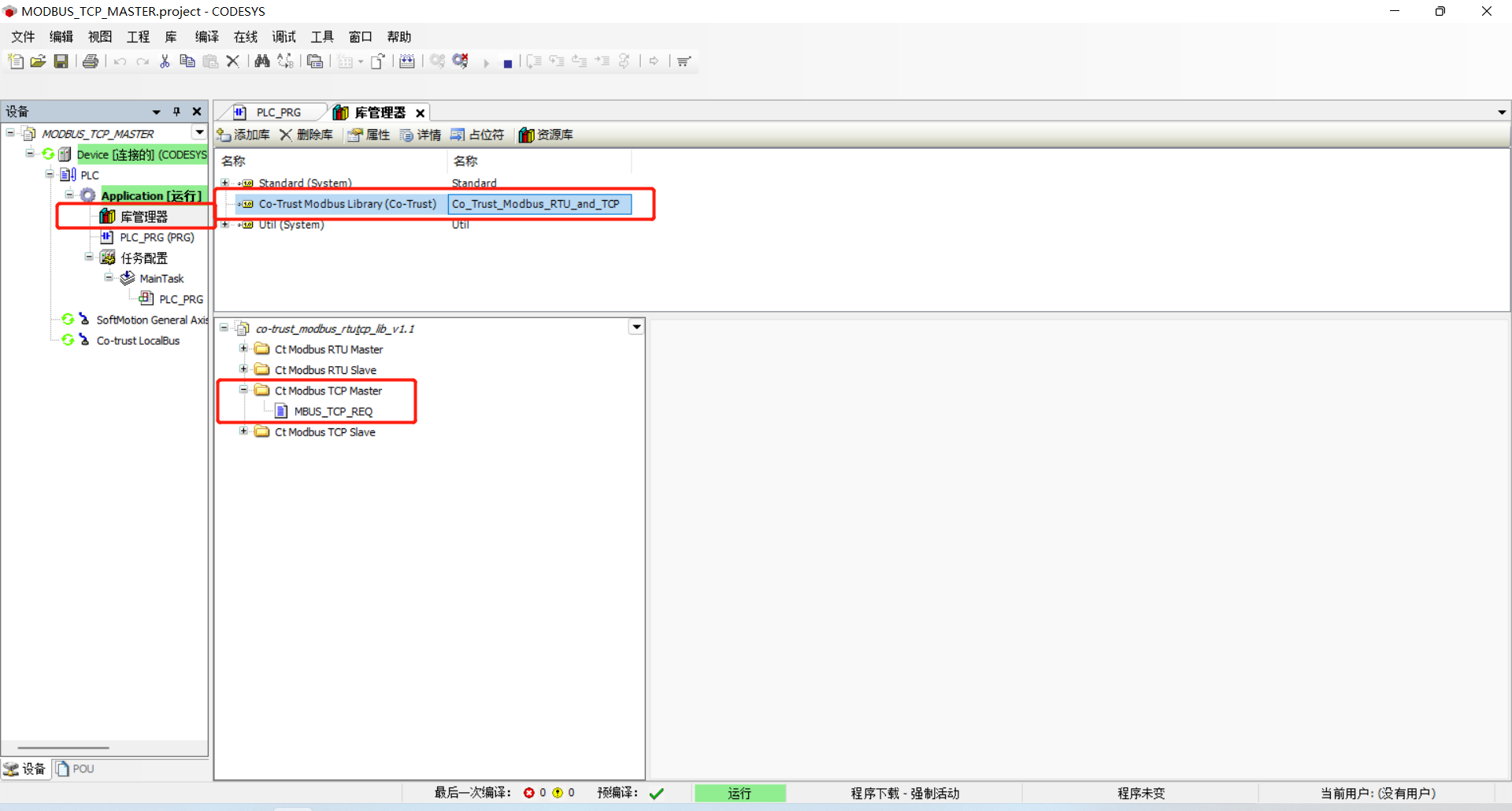Viewport: 1512px width, 811px height.
Task: Click the CODESYS Store cart icon
Action: [684, 61]
